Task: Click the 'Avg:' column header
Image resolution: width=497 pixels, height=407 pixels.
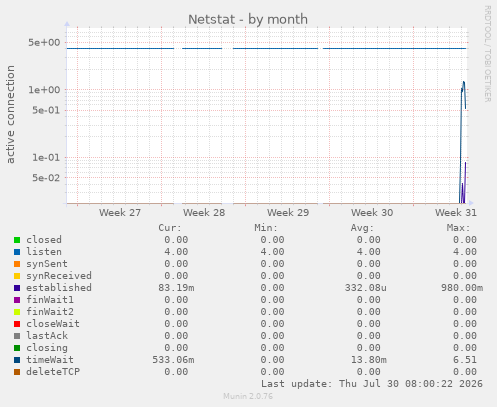Action: [x=362, y=228]
